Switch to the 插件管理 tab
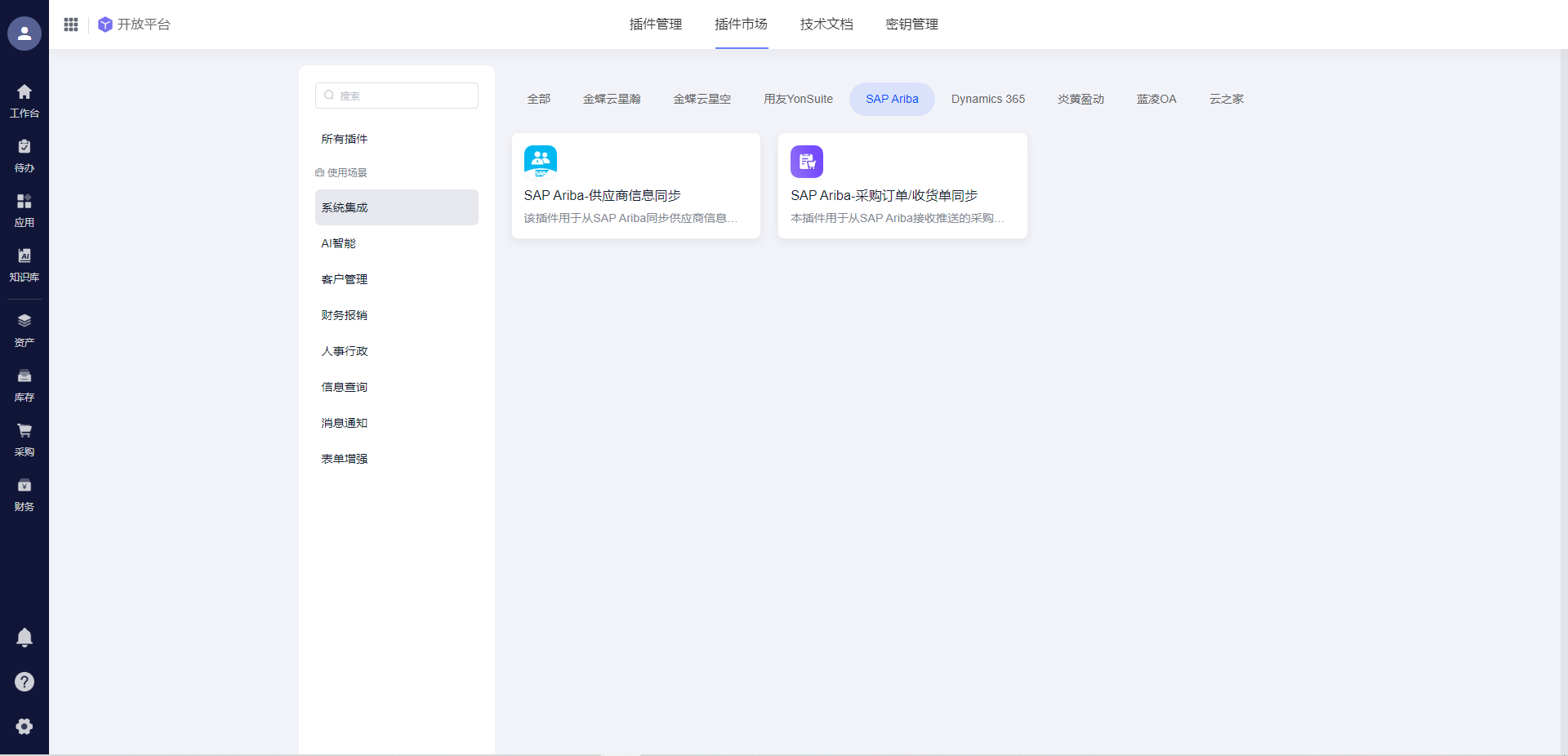Screen dimensions: 1568x756 (655, 24)
